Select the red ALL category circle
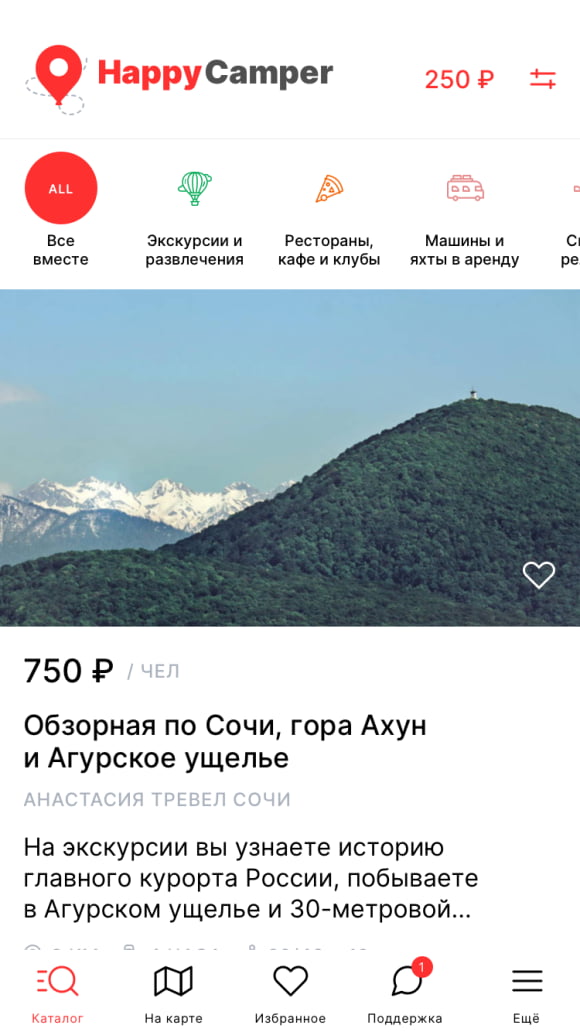 point(61,188)
